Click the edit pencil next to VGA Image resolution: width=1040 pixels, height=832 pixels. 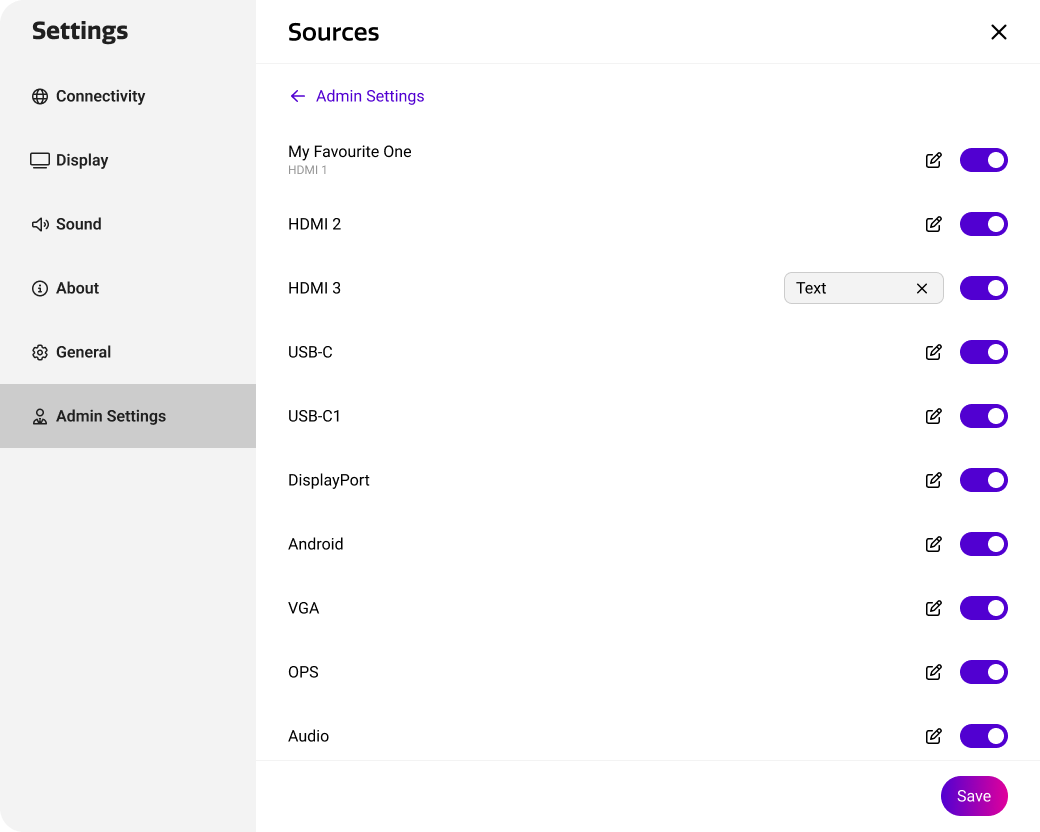tap(933, 608)
